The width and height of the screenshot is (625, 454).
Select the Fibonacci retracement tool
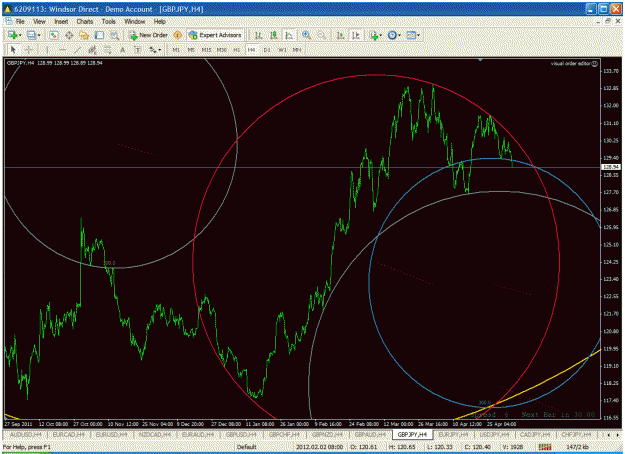(x=108, y=50)
